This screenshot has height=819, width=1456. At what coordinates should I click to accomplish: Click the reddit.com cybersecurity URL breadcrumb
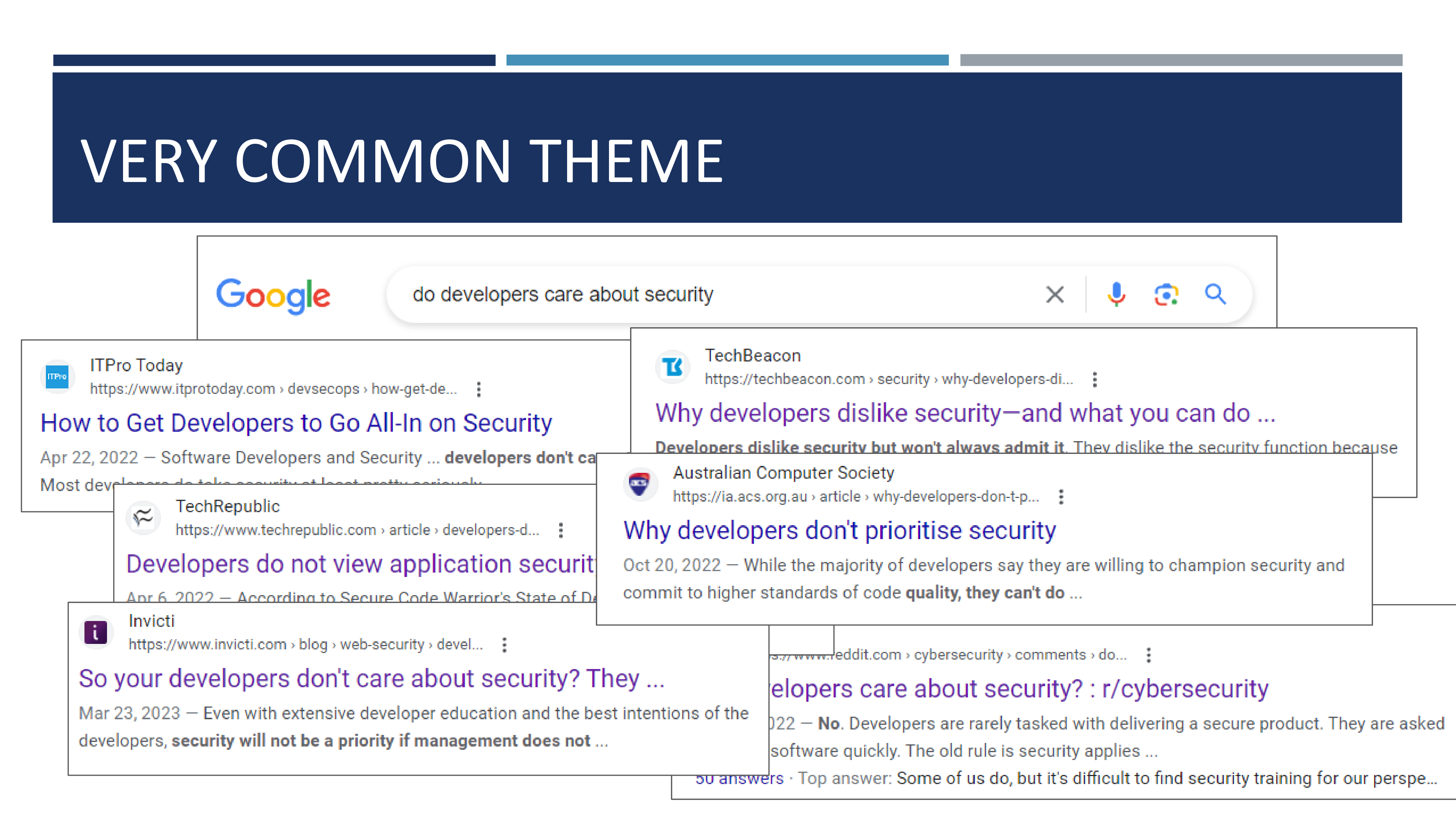949,654
